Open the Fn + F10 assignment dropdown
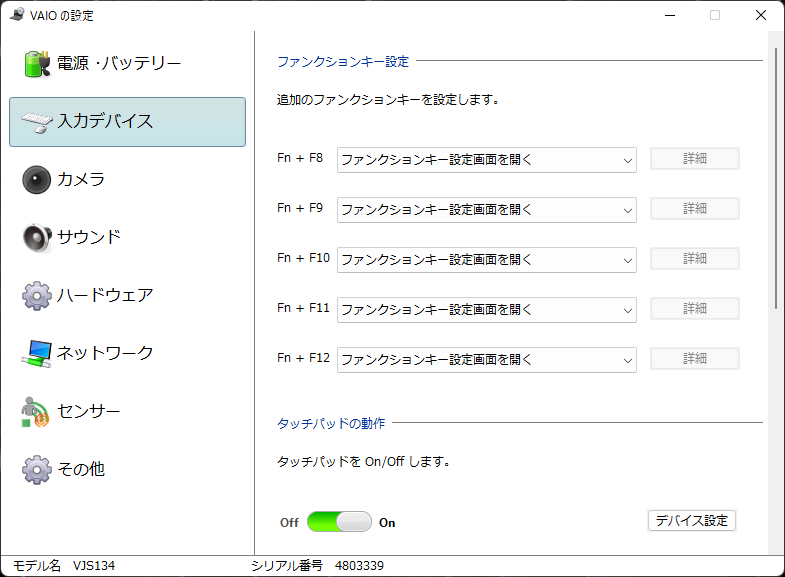The image size is (785, 577). point(487,260)
